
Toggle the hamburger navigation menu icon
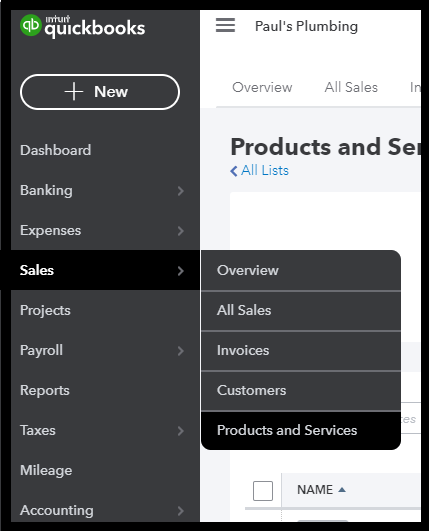[226, 25]
